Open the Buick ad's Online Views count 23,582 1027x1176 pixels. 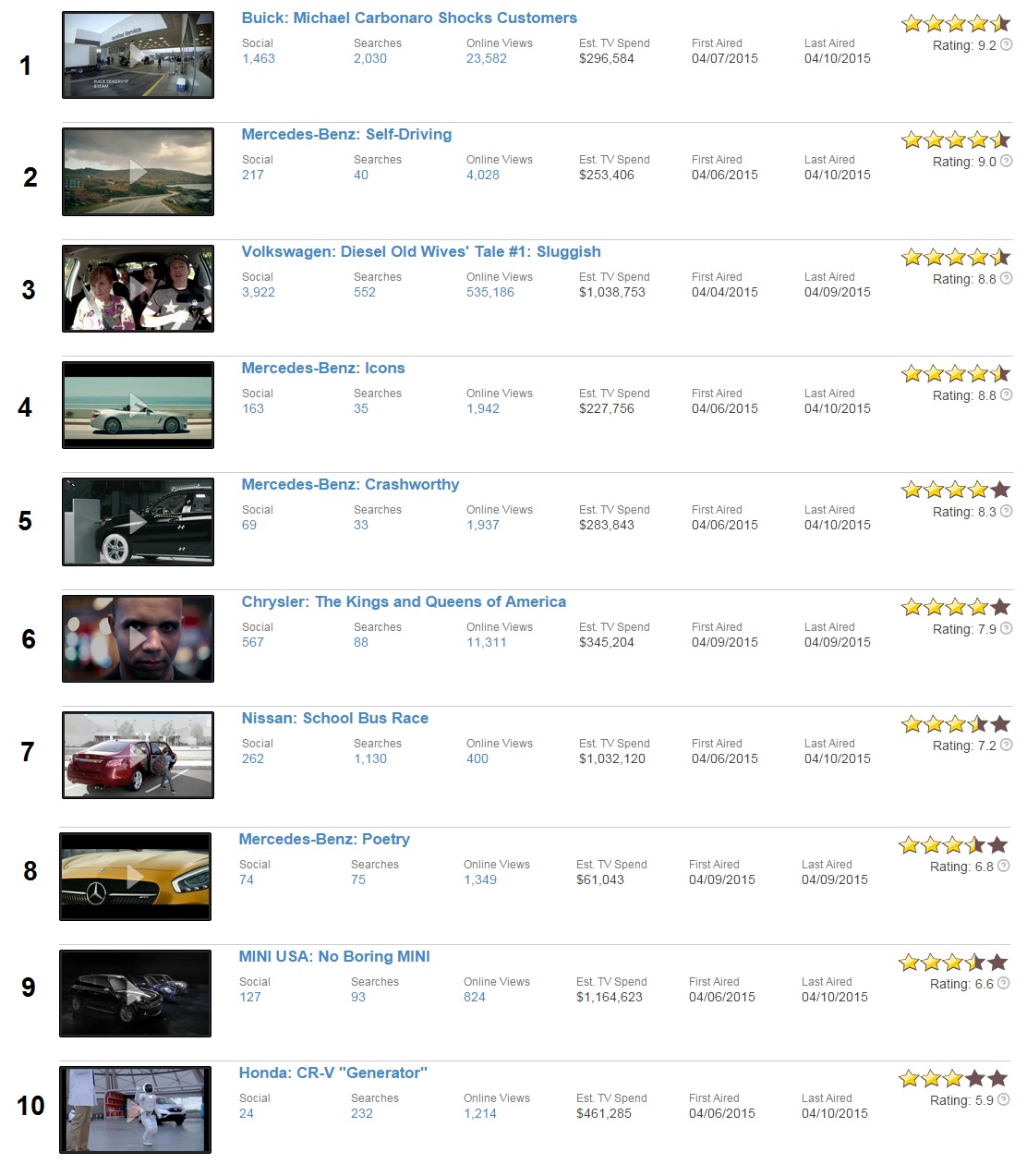tap(487, 58)
